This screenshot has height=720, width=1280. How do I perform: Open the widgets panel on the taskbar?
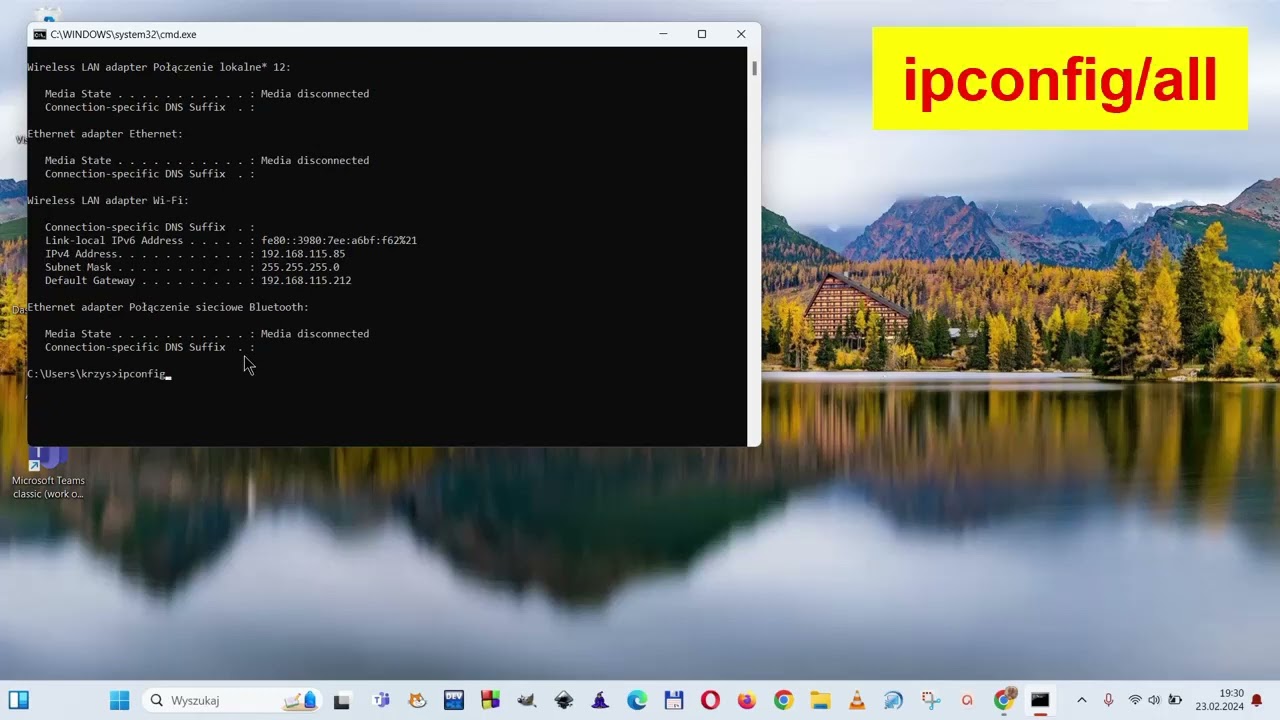coord(18,700)
